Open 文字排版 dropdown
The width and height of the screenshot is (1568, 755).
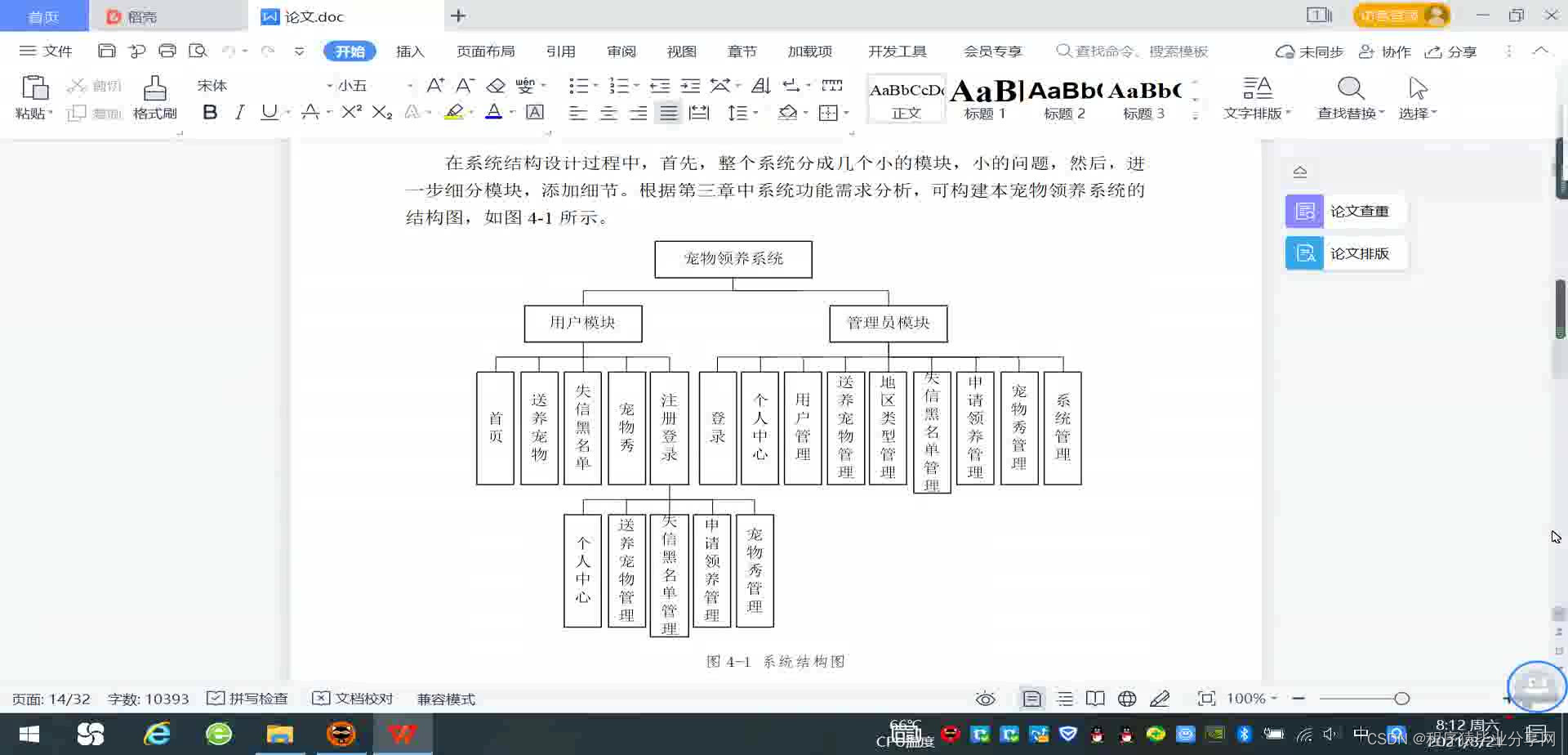point(1258,98)
